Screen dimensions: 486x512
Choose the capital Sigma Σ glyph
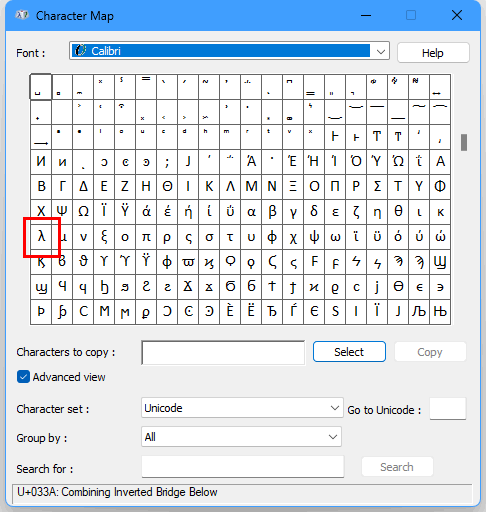pyautogui.click(x=377, y=187)
